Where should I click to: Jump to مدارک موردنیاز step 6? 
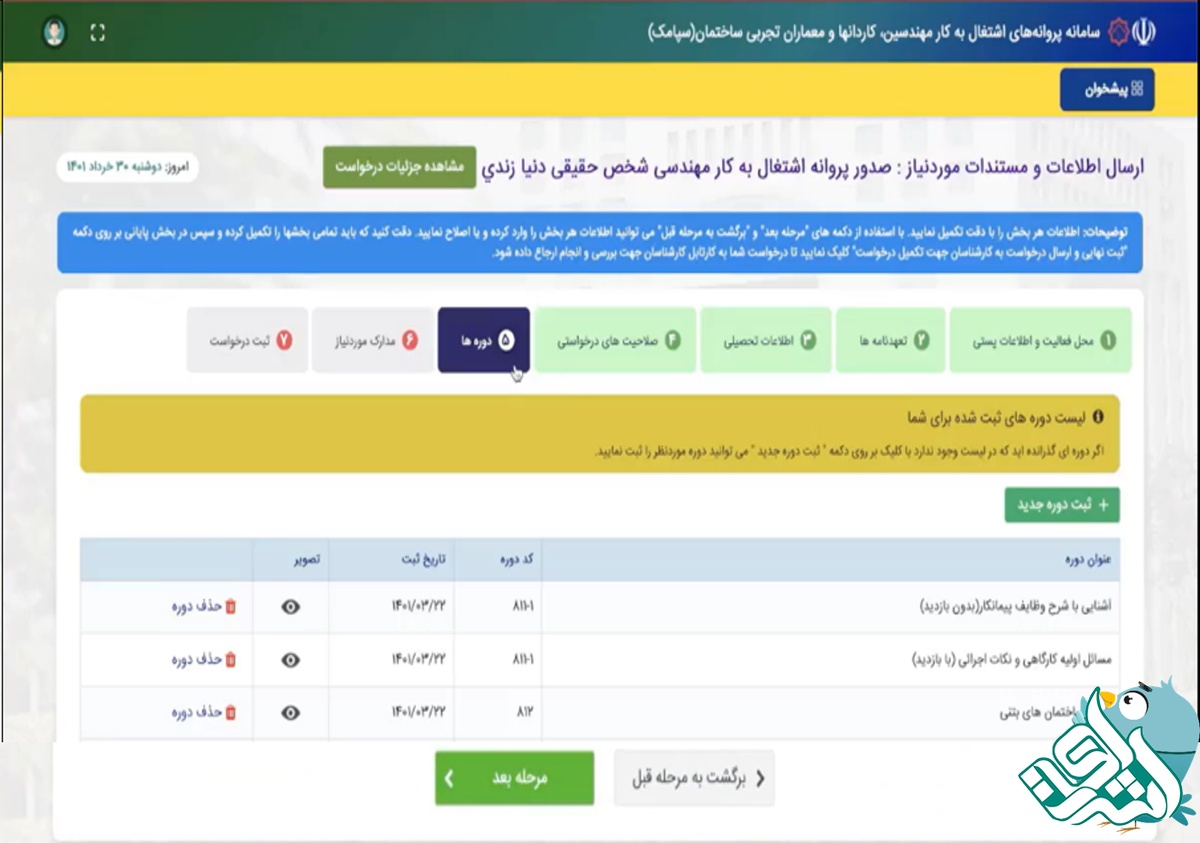pyautogui.click(x=372, y=341)
